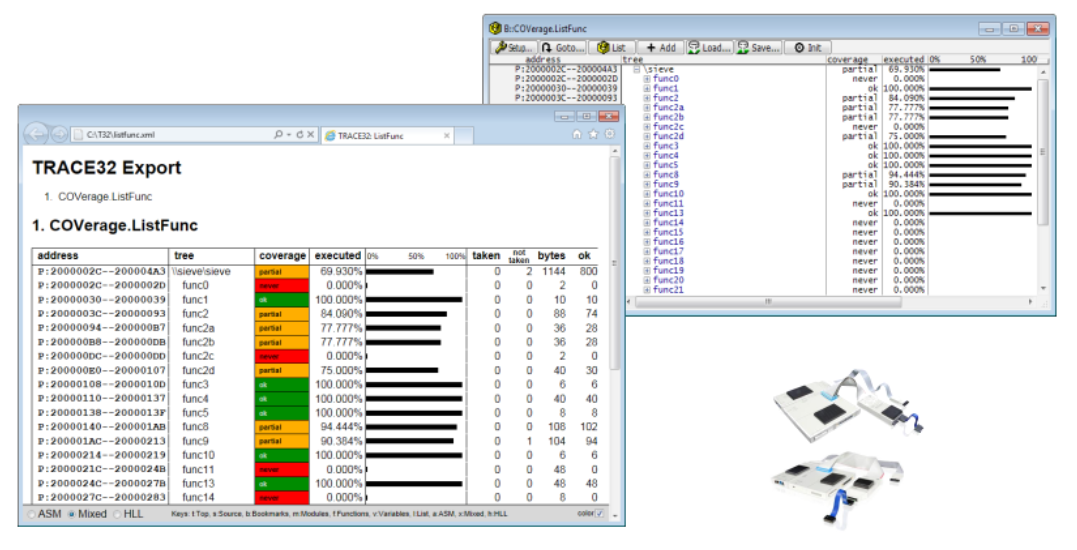Click address P:20000030--20000039 in export table
The image size is (1077, 550).
[x=102, y=300]
